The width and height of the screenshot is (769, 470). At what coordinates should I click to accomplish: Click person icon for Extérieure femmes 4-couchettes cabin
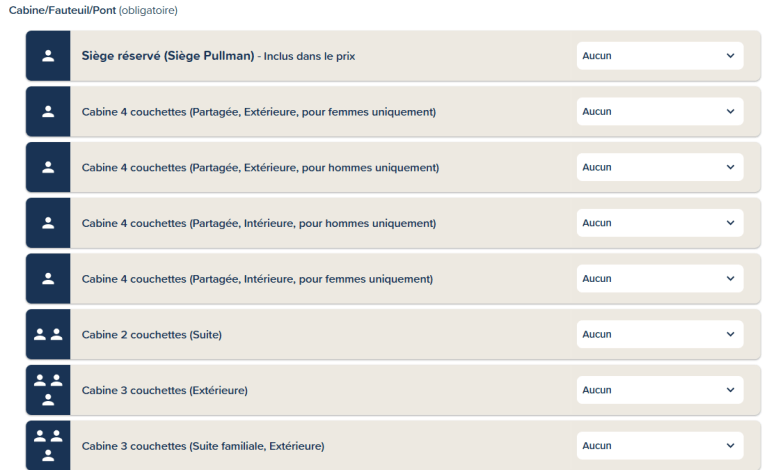point(48,112)
